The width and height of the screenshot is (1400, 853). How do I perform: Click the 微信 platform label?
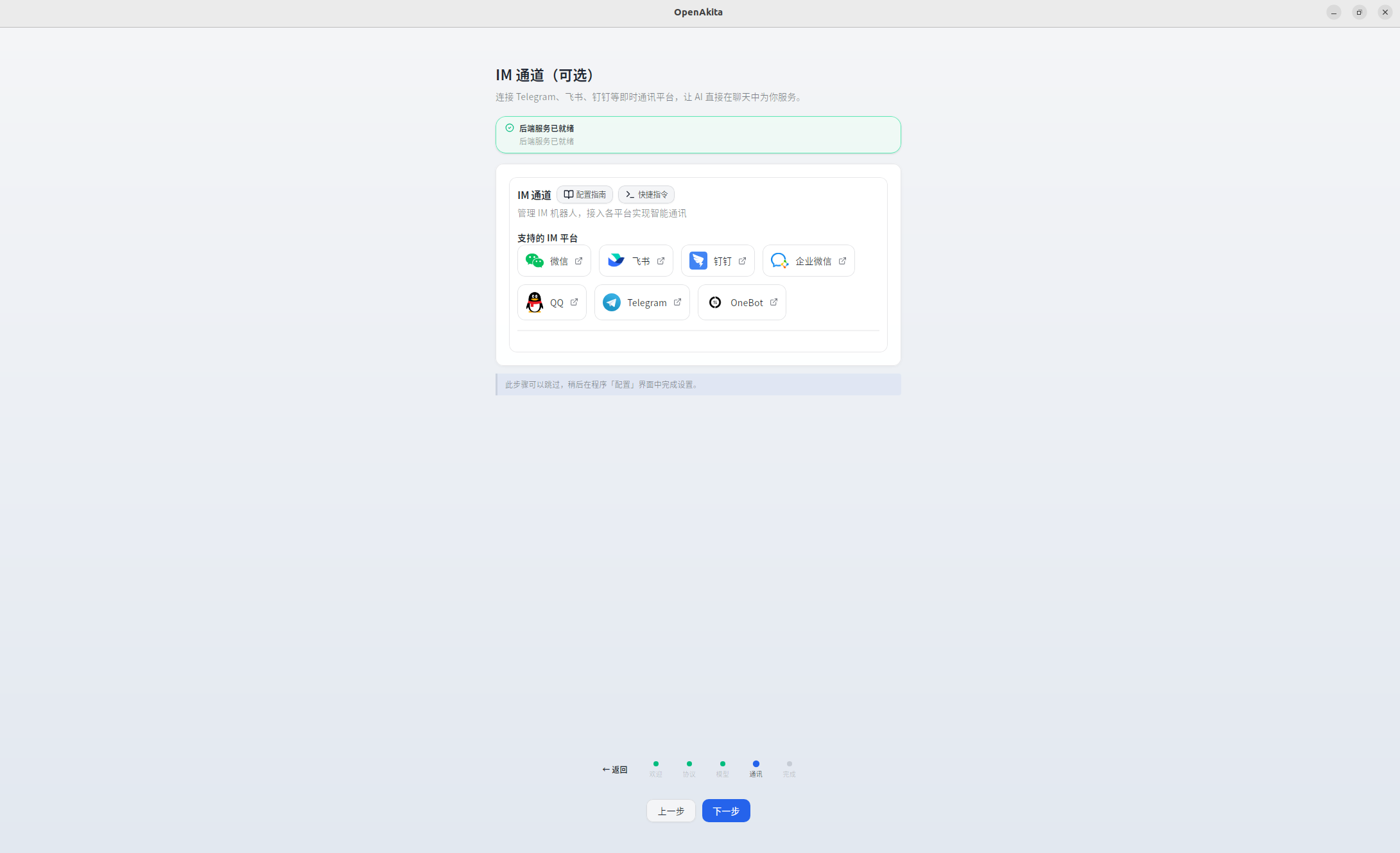click(x=558, y=261)
